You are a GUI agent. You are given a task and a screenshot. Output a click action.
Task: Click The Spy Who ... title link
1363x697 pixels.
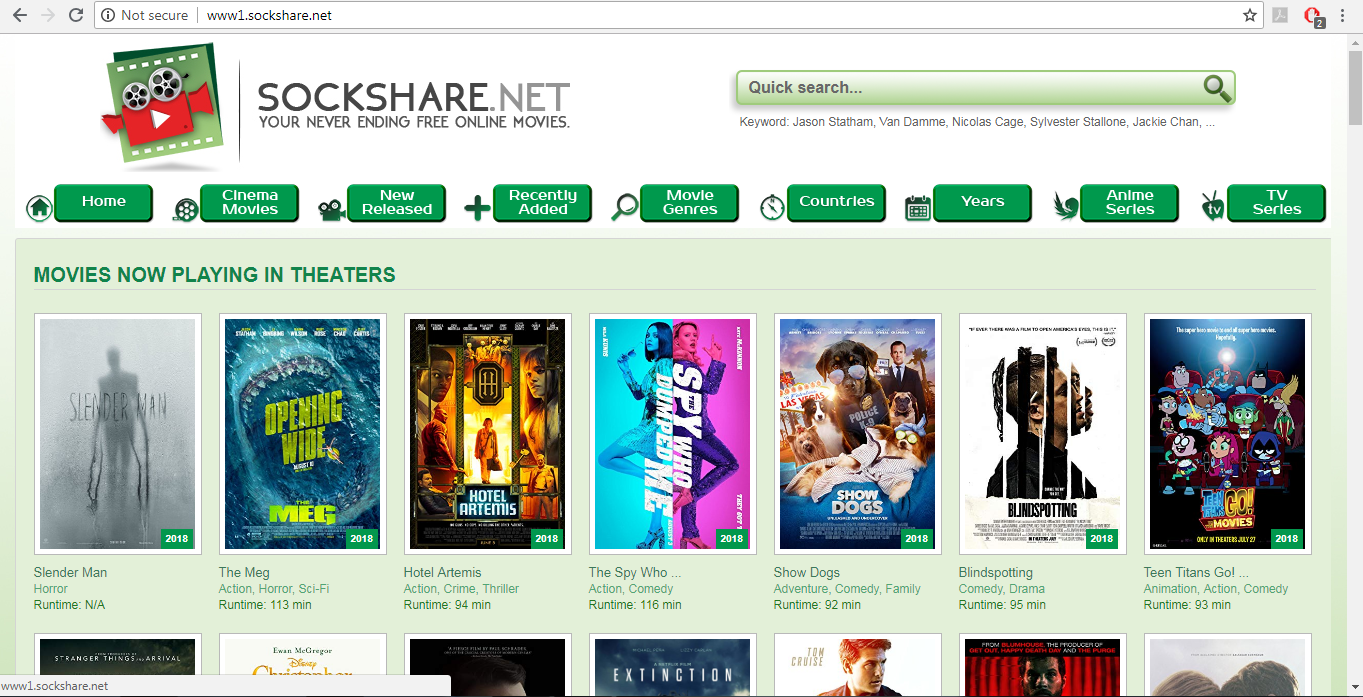(x=635, y=572)
